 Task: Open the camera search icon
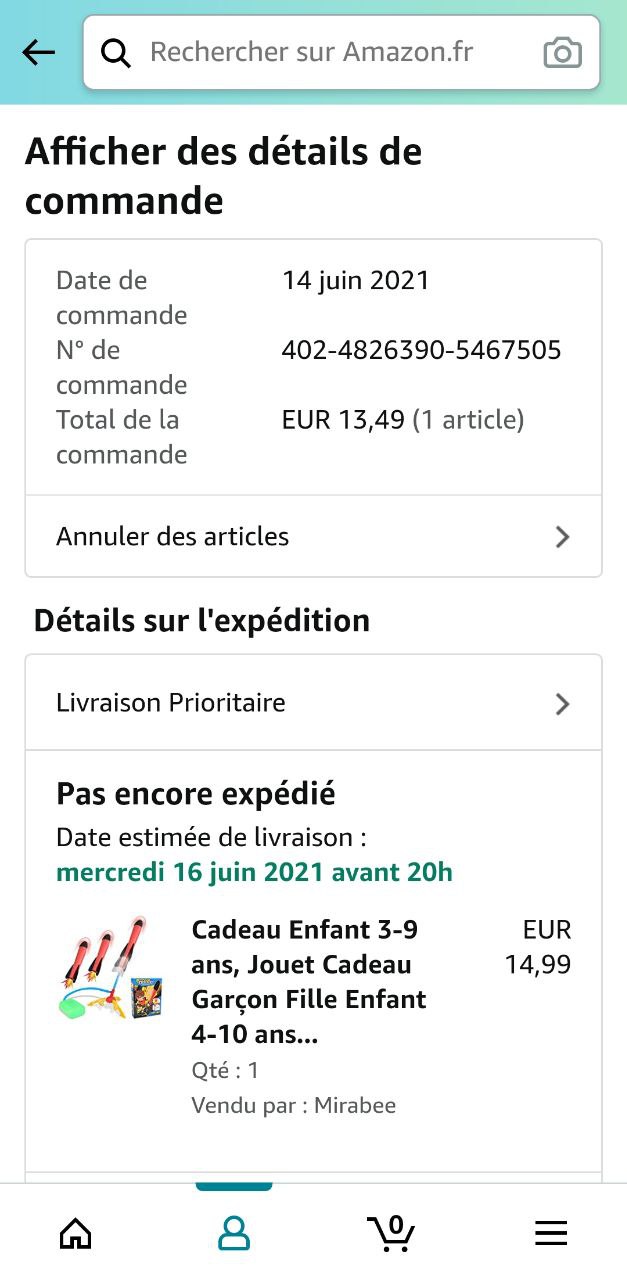562,53
